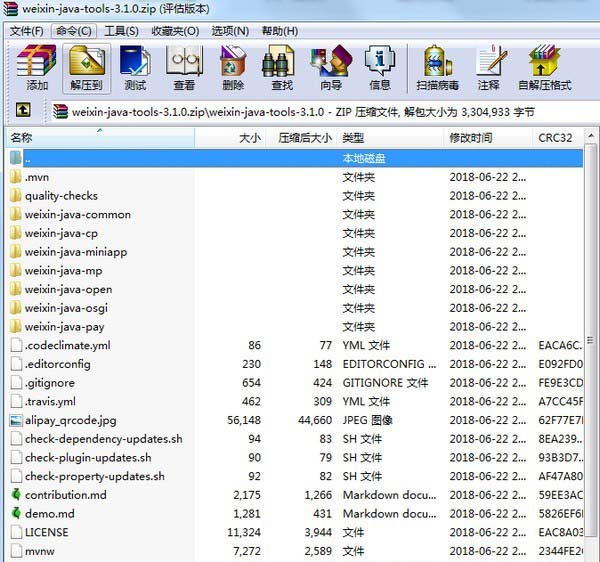Click the 11,324 size of LICENSE

coord(244,532)
